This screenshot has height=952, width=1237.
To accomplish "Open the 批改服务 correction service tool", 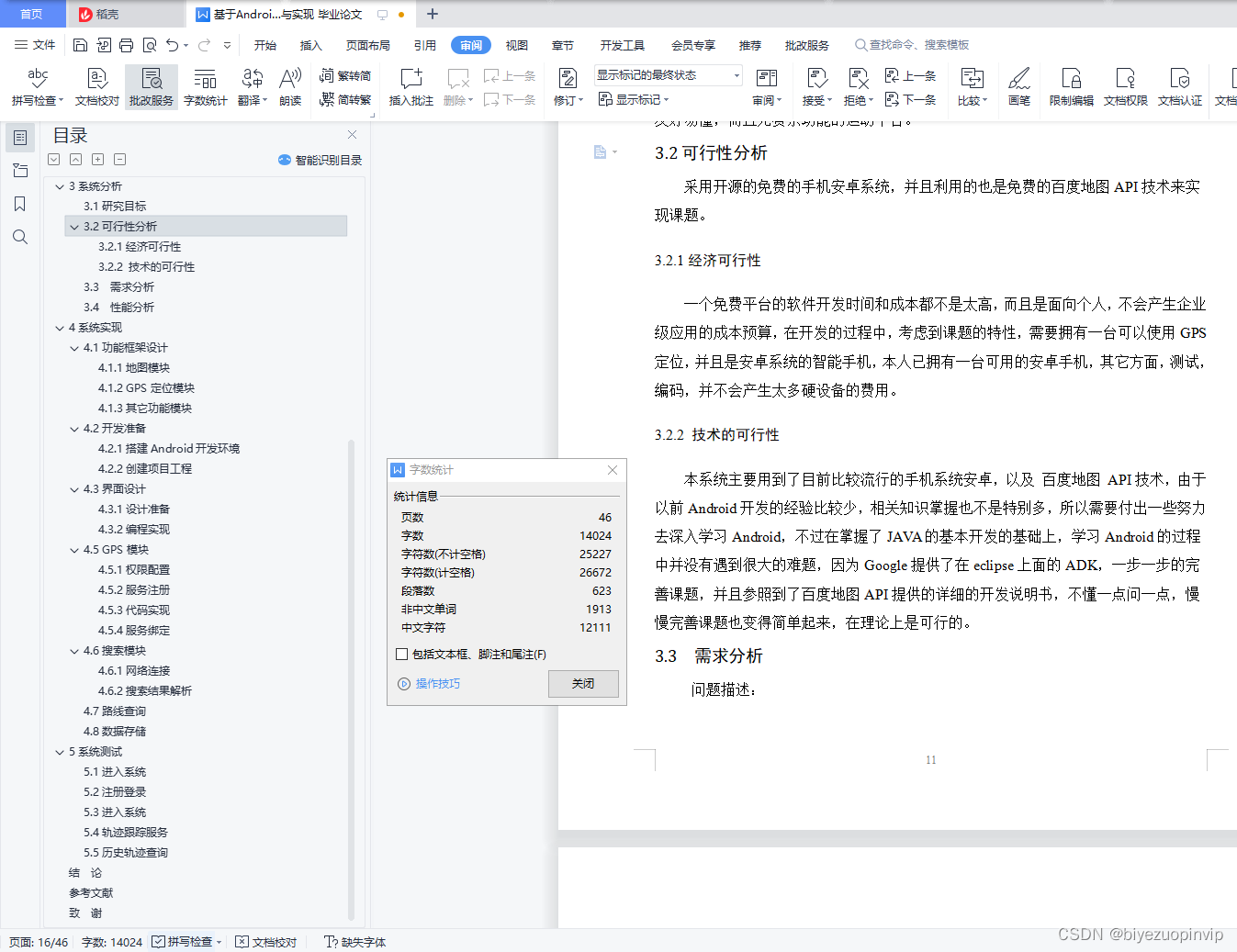I will point(152,87).
